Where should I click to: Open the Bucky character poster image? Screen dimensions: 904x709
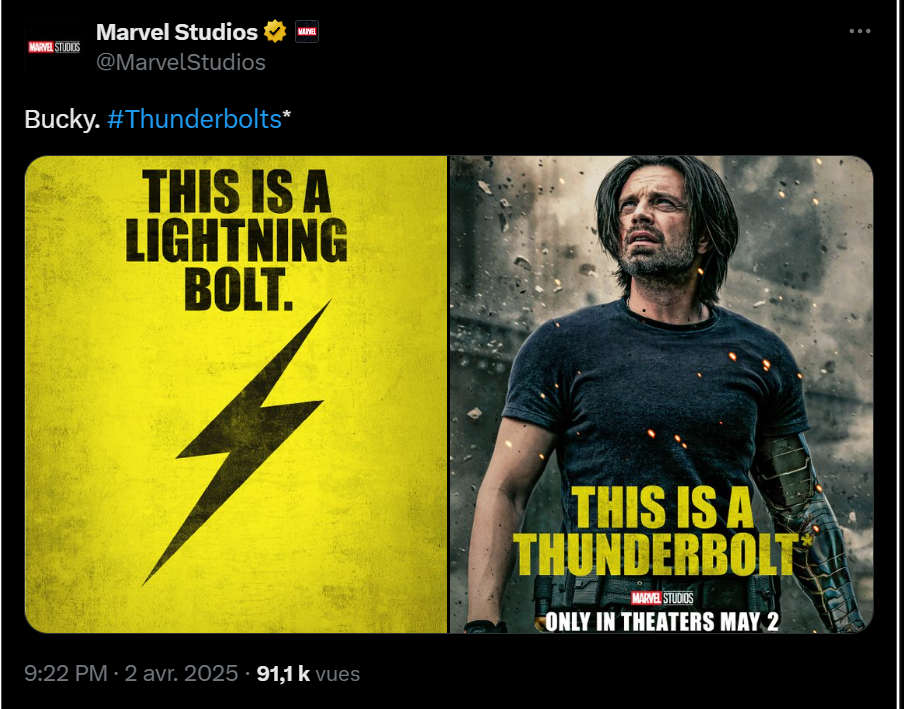(x=661, y=394)
